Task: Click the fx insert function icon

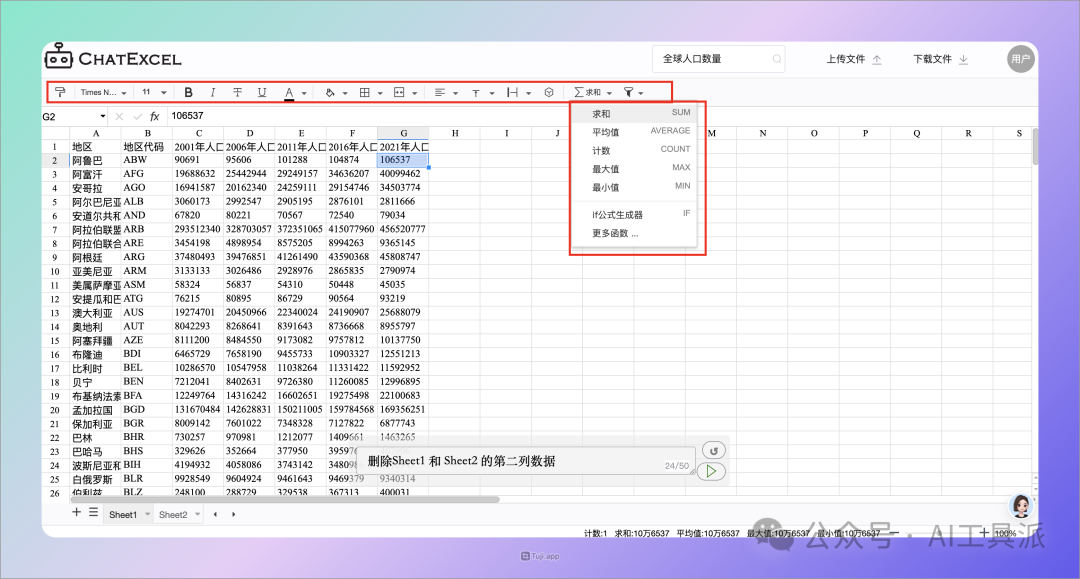Action: click(x=155, y=116)
